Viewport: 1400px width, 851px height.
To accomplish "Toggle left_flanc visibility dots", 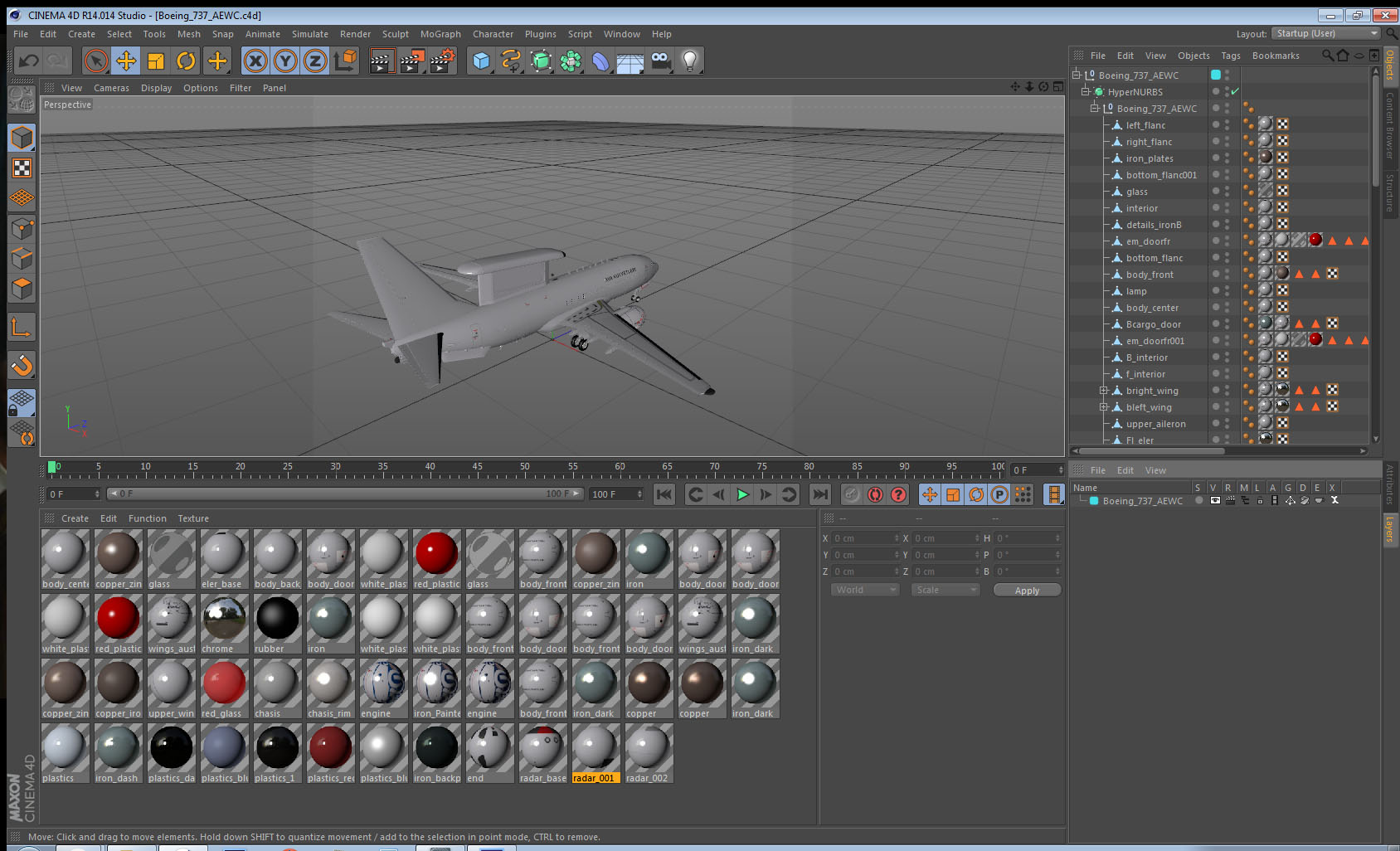I will click(x=1227, y=124).
